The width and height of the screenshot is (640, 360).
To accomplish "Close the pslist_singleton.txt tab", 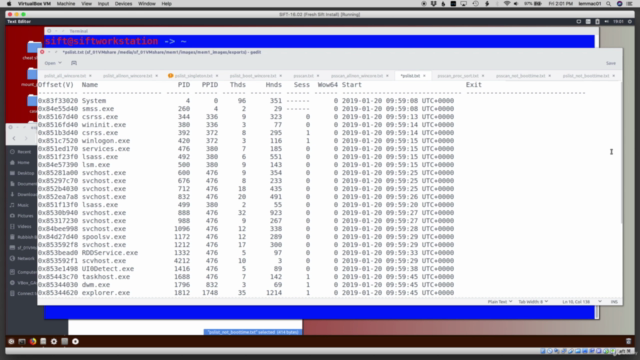I will (x=217, y=76).
